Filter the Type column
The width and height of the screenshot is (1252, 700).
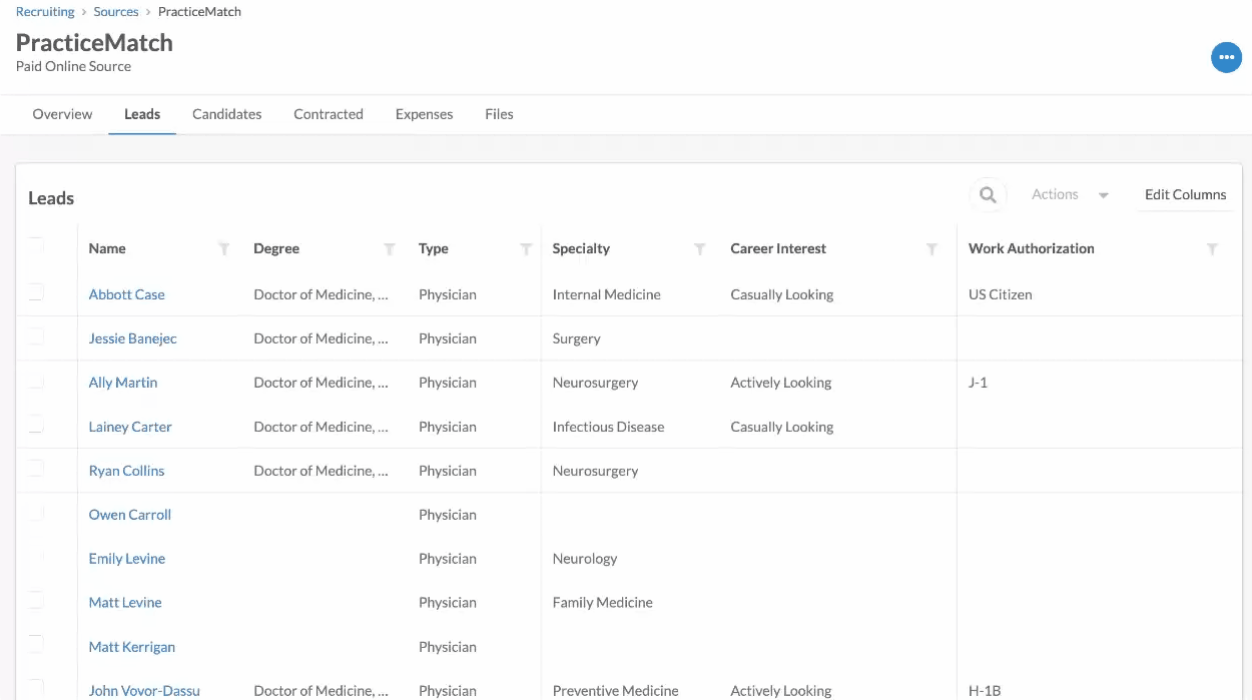pos(525,249)
